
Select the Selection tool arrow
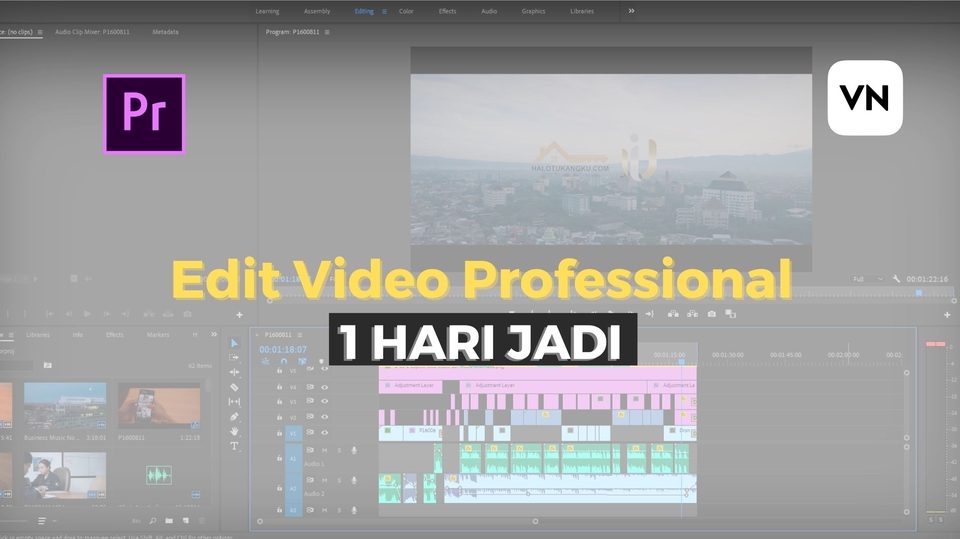tap(234, 343)
